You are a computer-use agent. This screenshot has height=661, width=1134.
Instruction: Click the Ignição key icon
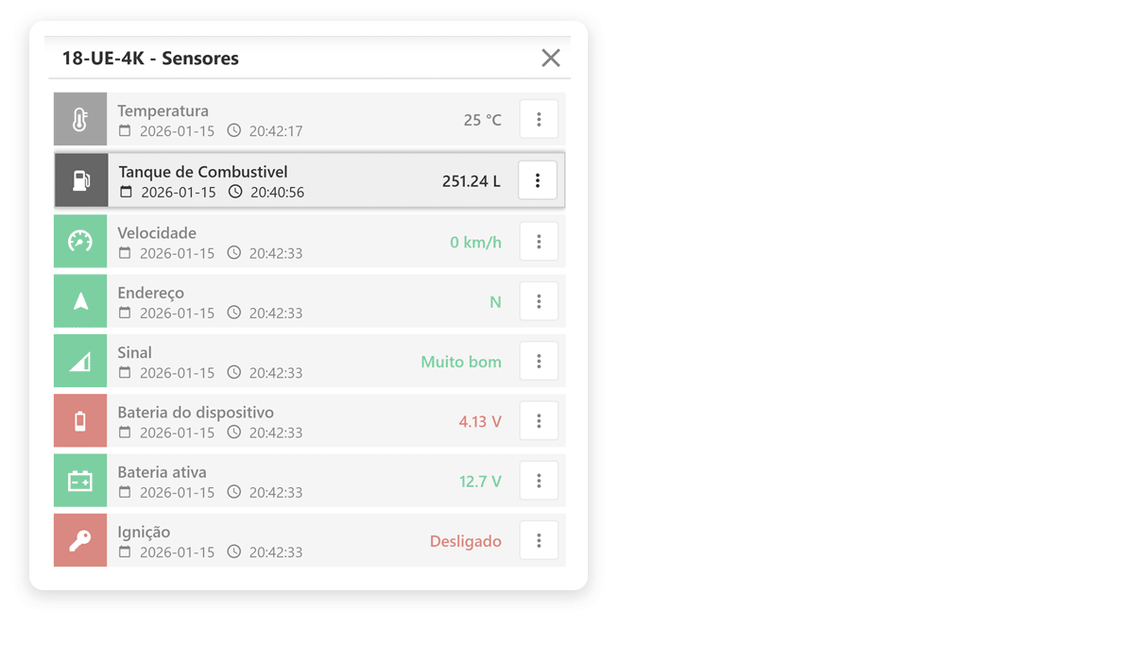80,541
